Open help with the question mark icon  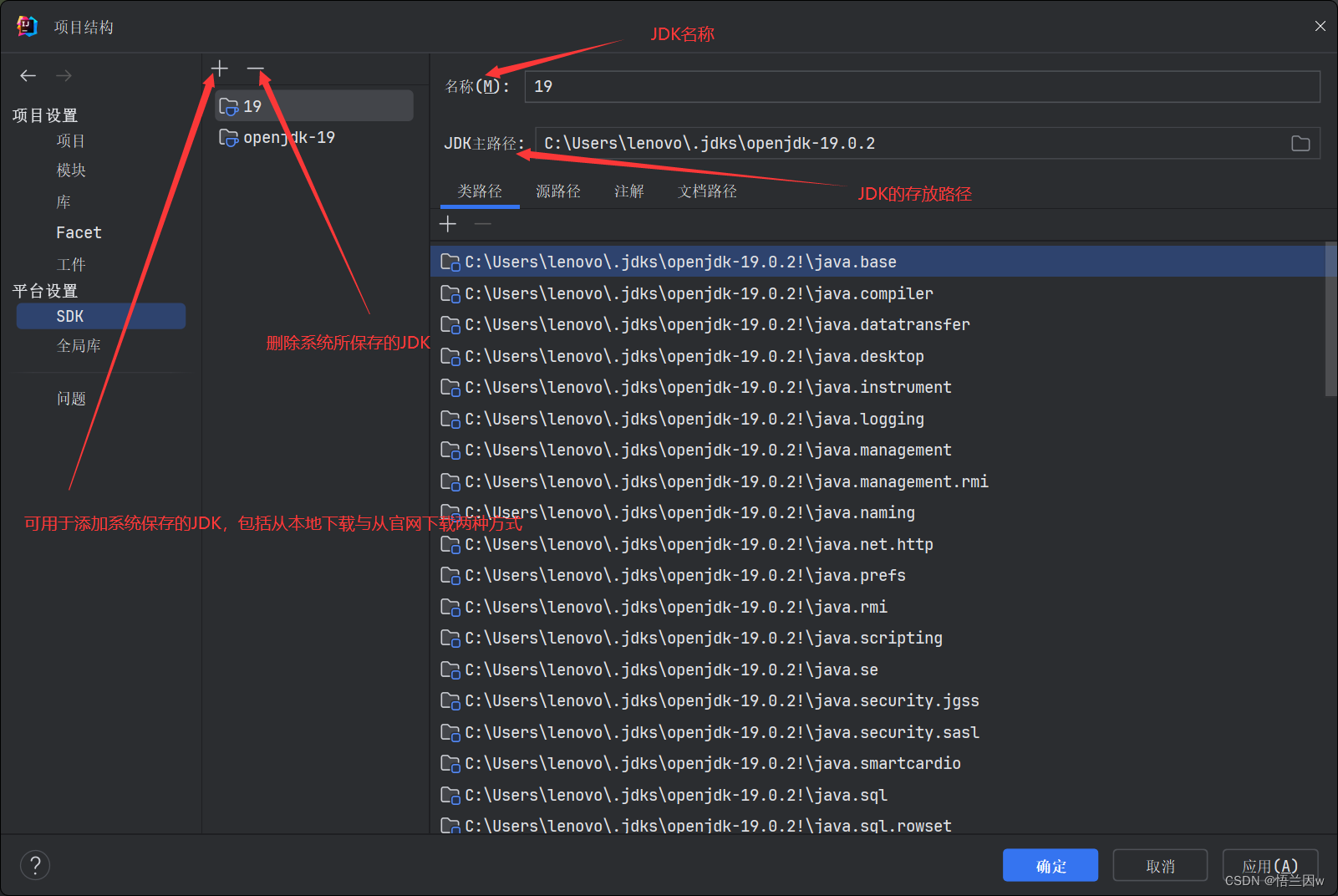click(x=35, y=865)
